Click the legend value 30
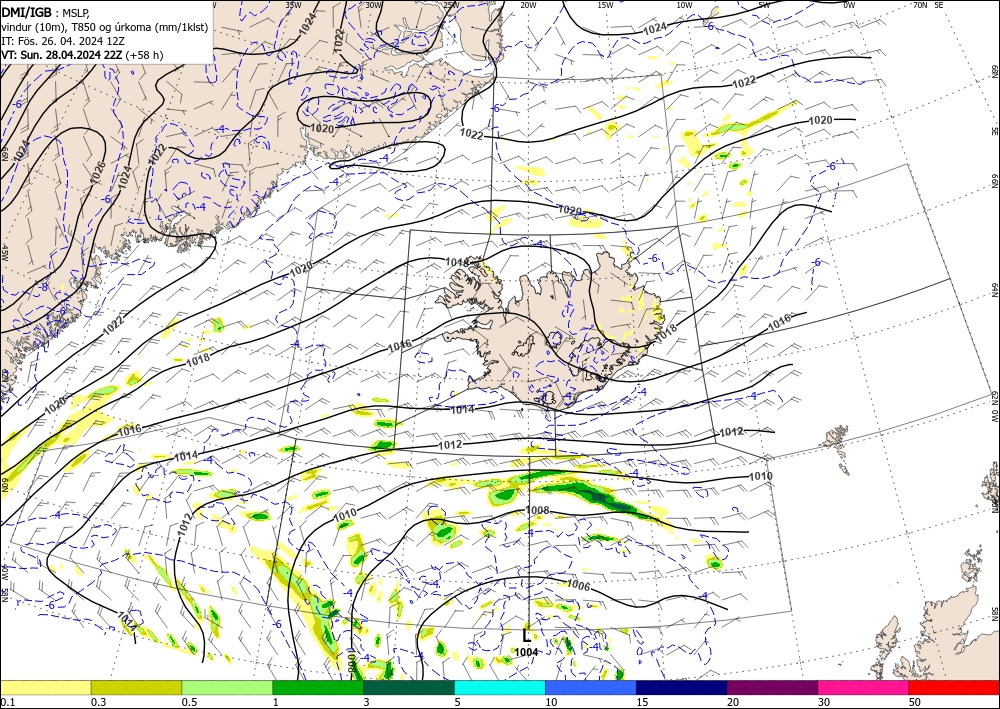This screenshot has height=709, width=1000. pos(824,702)
